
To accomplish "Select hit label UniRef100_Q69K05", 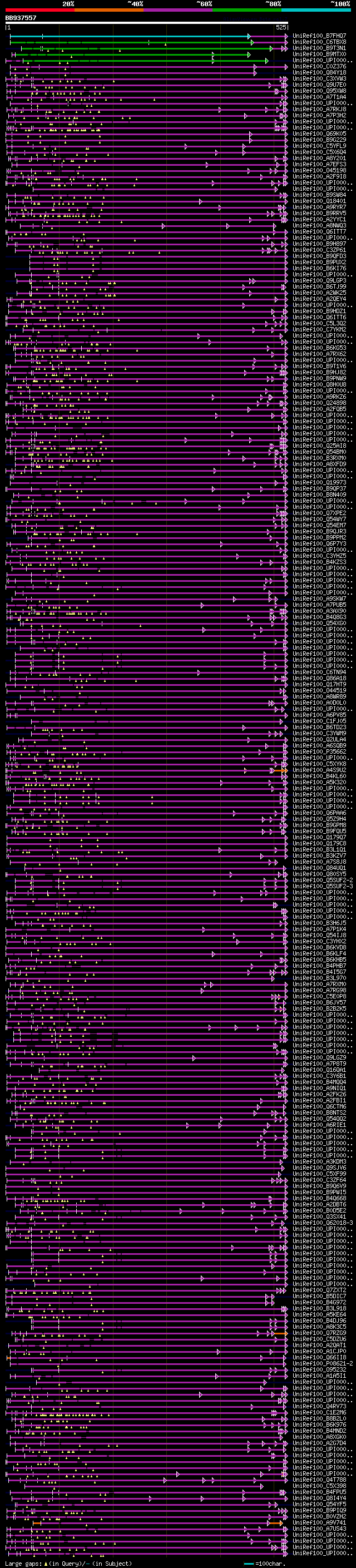I will [x=319, y=133].
